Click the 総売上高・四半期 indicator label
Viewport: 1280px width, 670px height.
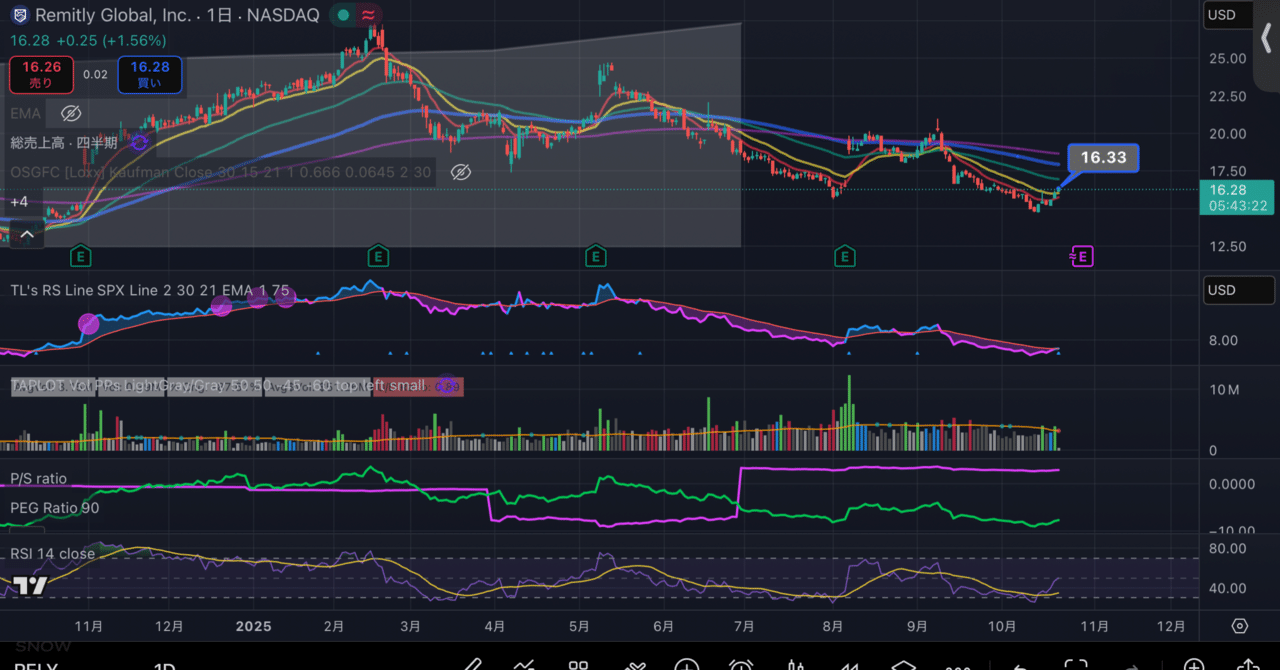pos(64,143)
